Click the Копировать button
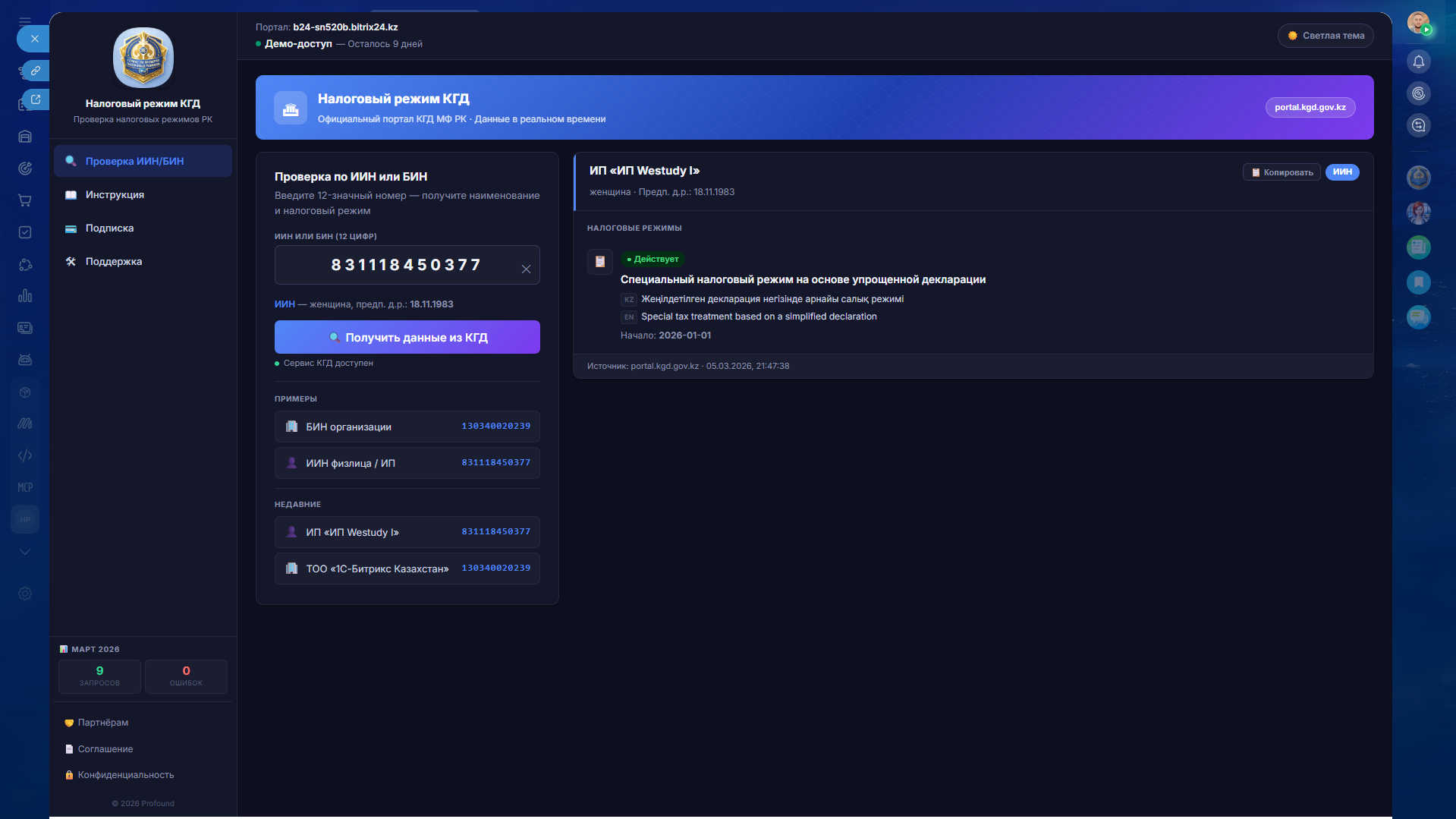Image resolution: width=1456 pixels, height=819 pixels. (1281, 172)
